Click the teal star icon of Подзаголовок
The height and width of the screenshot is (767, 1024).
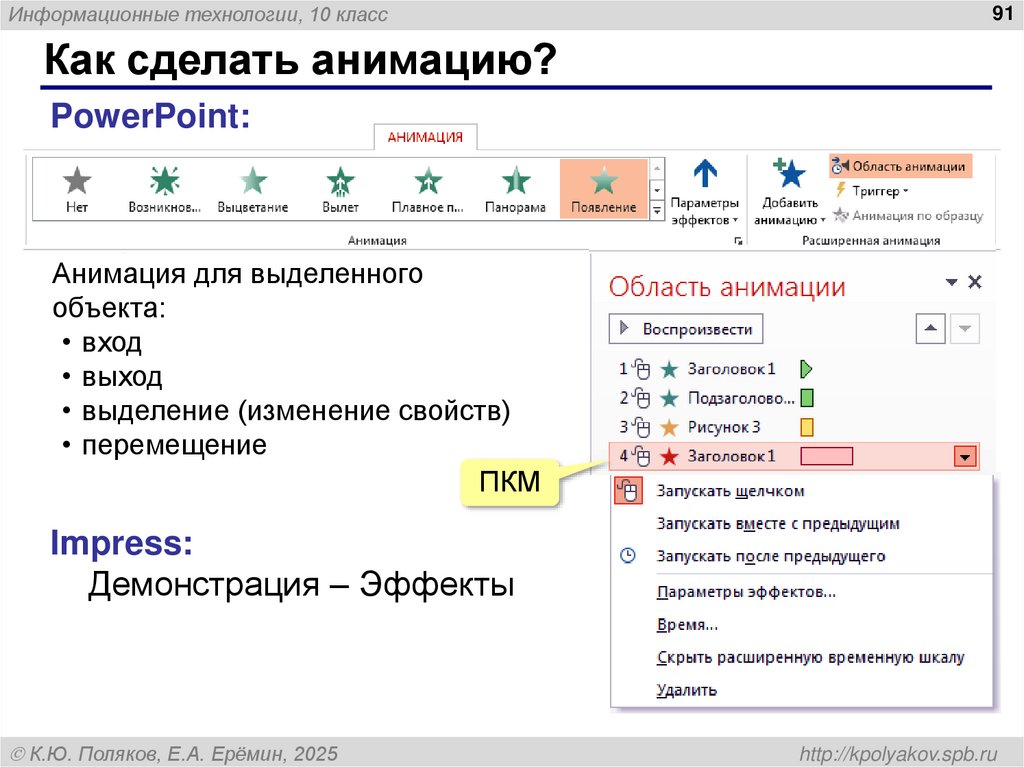tap(669, 399)
